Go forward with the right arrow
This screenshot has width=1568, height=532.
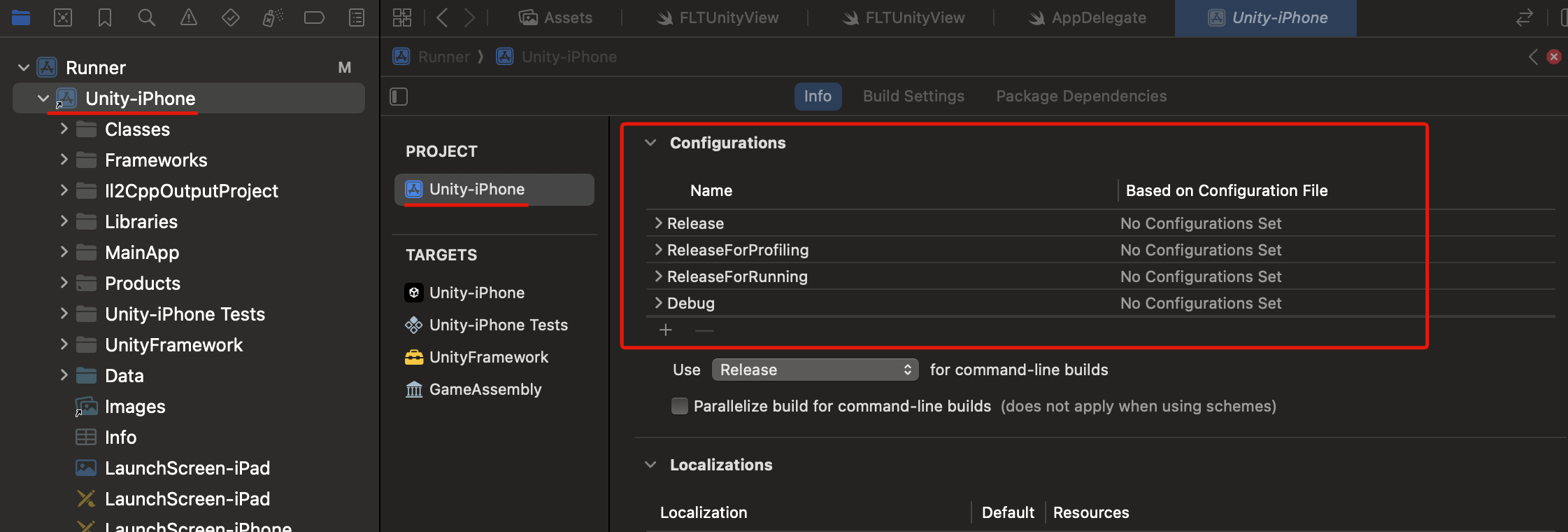[469, 17]
